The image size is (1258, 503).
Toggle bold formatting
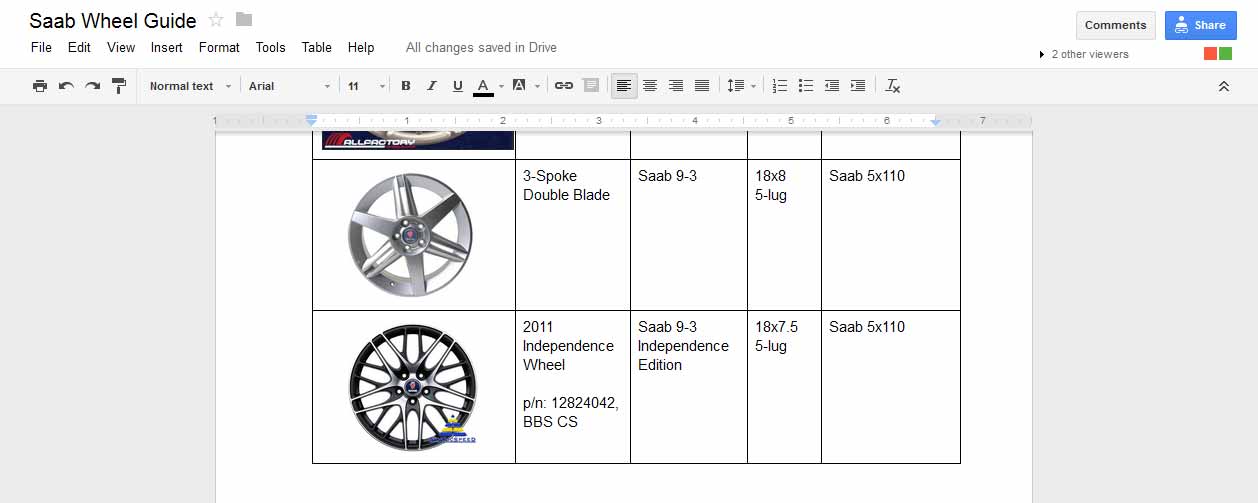[406, 86]
